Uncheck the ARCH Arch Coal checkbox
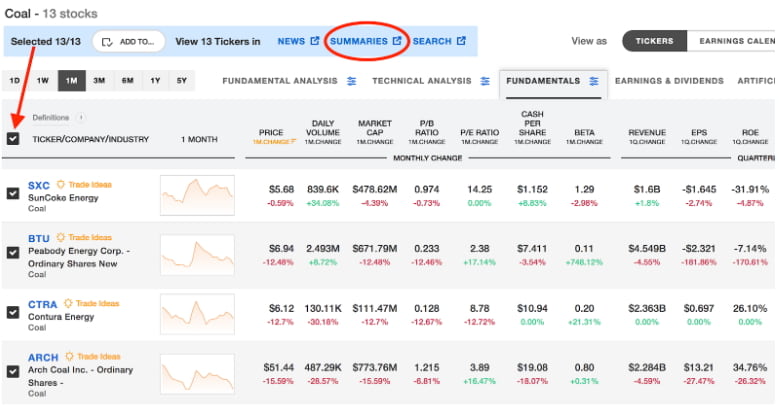Screen dimensions: 779x407 tap(13, 371)
